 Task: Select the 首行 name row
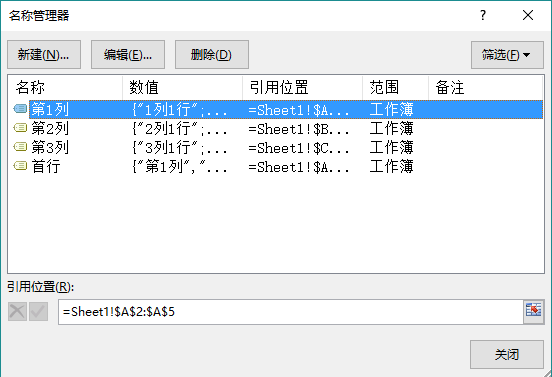click(x=276, y=166)
